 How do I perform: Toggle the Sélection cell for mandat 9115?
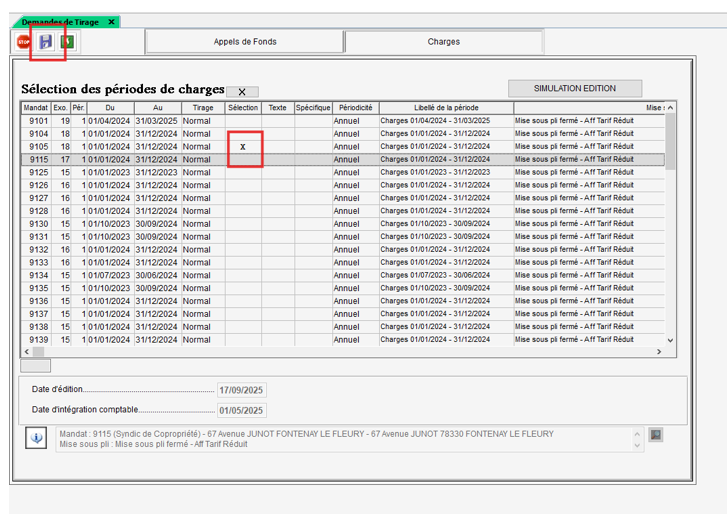click(x=242, y=160)
